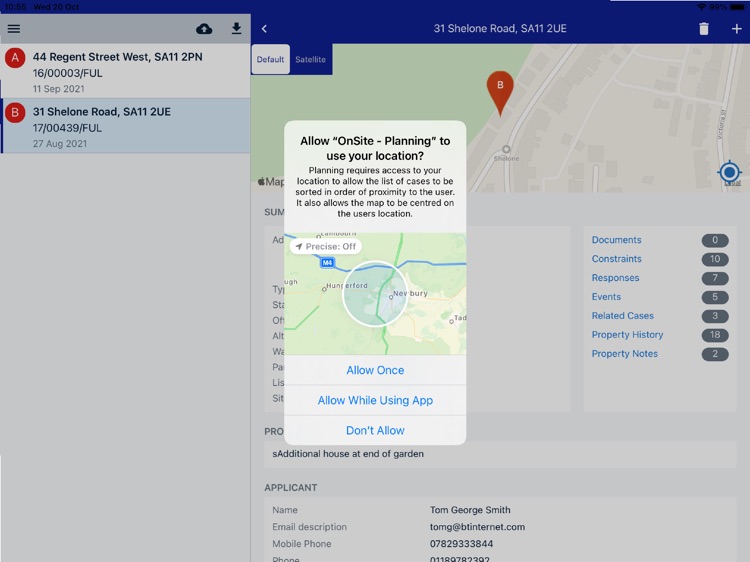The image size is (750, 562).
Task: Tap the Property Notes badge 2
Action: point(715,354)
